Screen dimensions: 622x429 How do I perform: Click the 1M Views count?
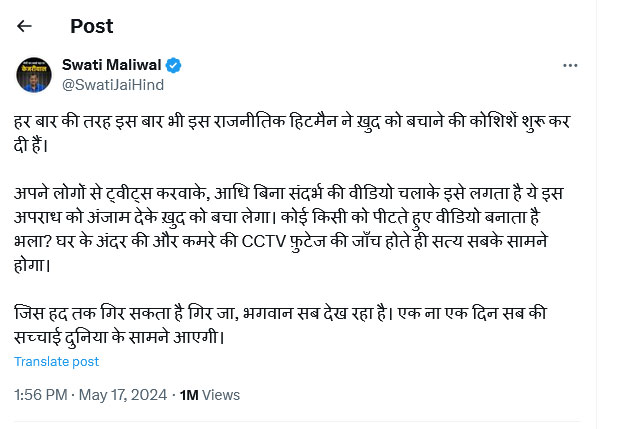coord(209,395)
